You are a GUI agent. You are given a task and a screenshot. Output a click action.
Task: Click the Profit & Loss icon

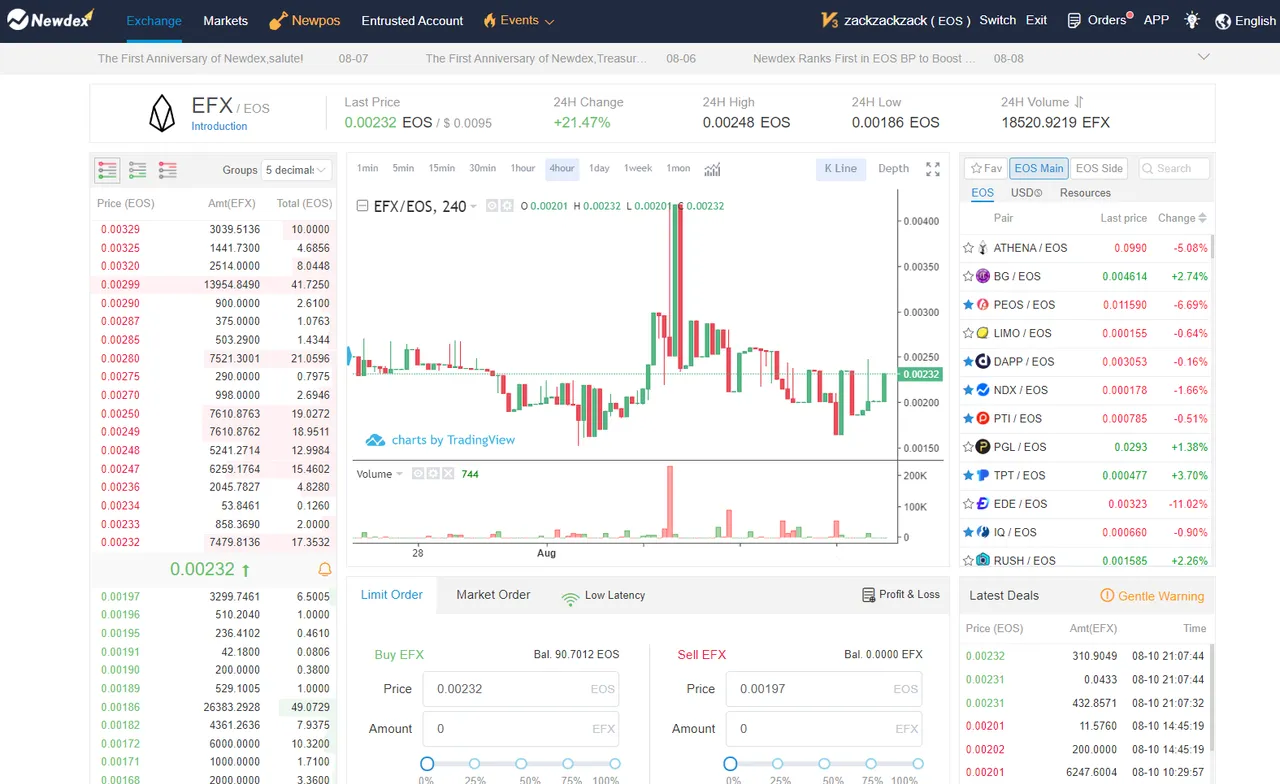coord(868,595)
